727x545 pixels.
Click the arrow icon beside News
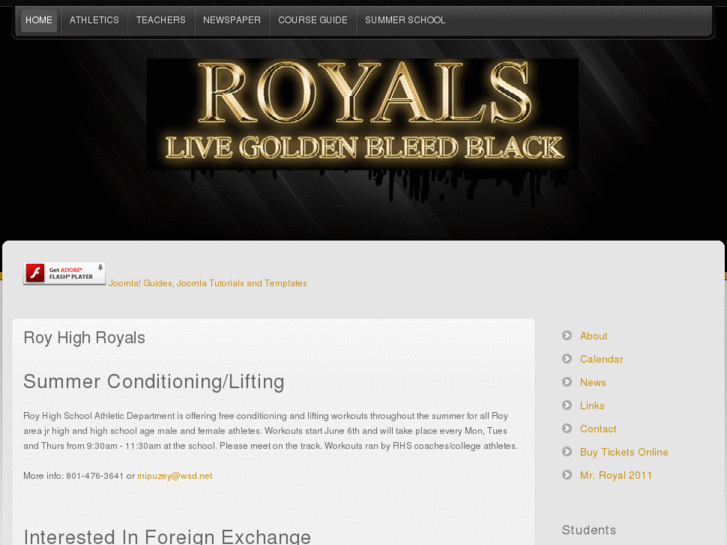pyautogui.click(x=567, y=382)
